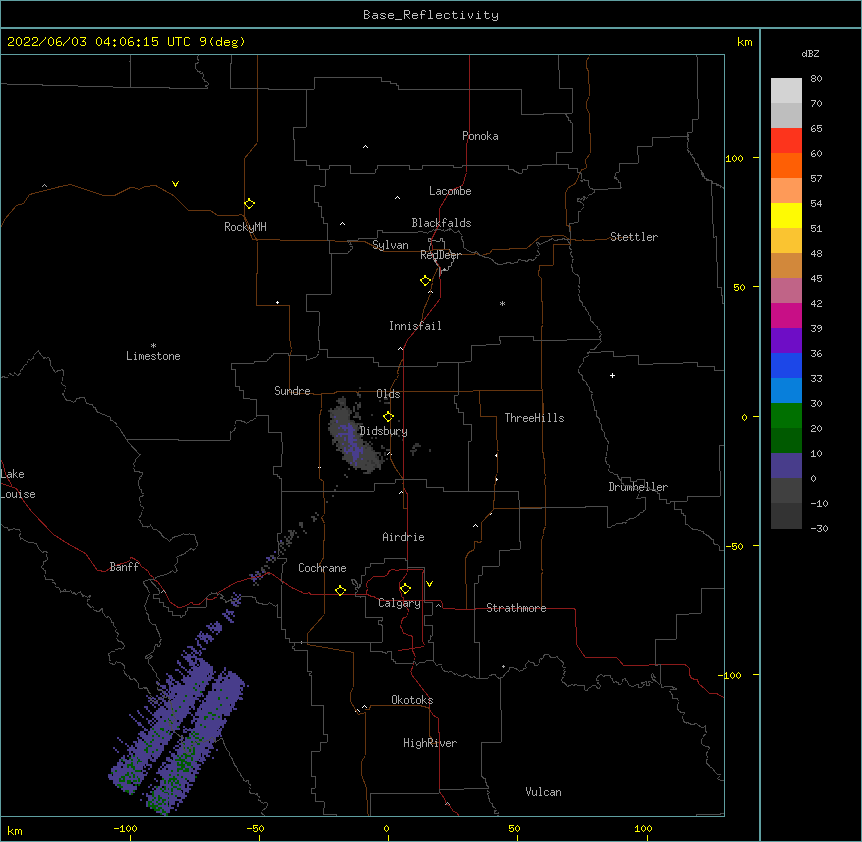Click the Calgary city label
This screenshot has width=862, height=842.
399,603
